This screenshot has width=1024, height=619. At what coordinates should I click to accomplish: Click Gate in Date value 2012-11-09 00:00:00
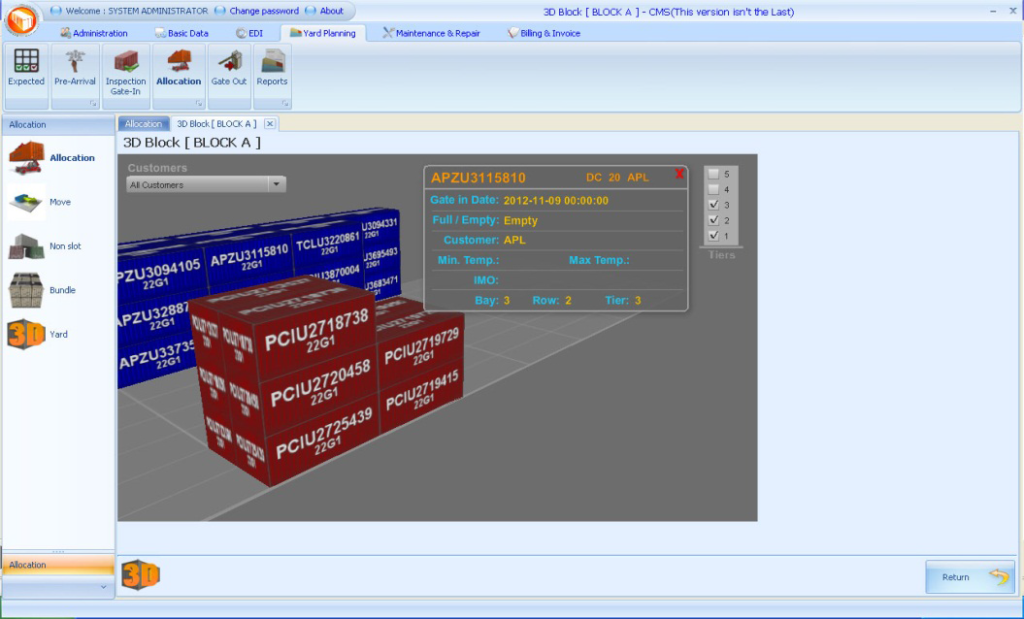[x=556, y=200]
